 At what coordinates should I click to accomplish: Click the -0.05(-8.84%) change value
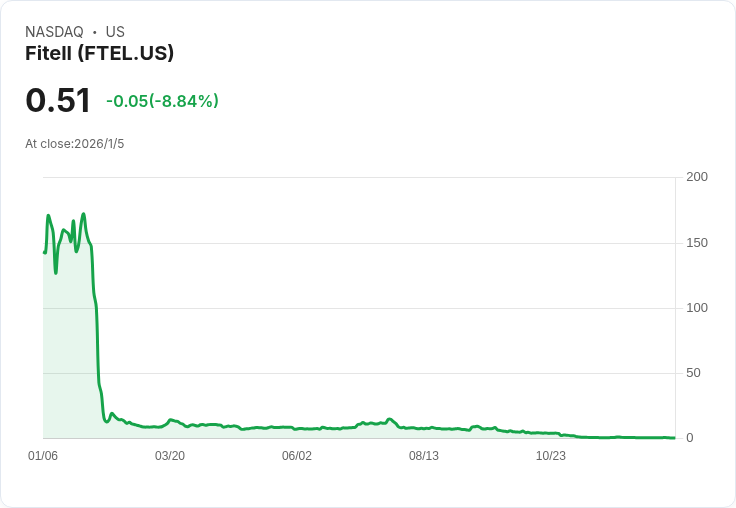(162, 101)
